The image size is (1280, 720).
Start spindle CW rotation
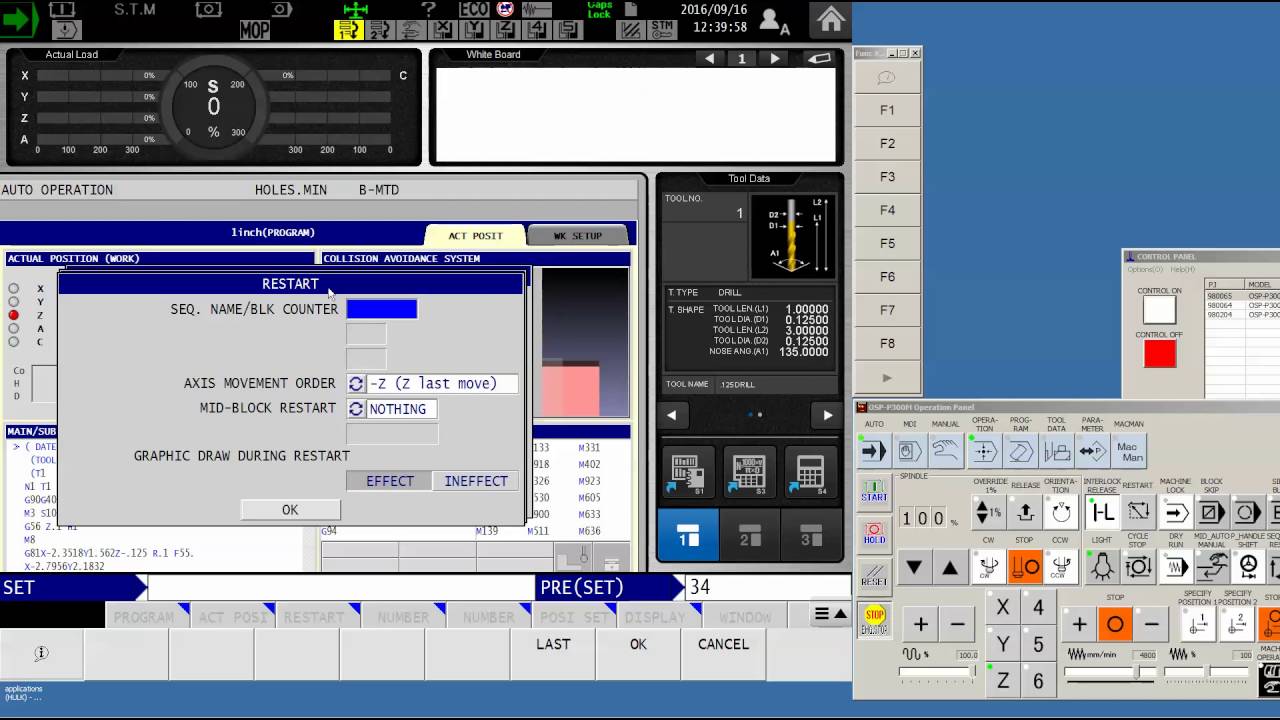(988, 567)
